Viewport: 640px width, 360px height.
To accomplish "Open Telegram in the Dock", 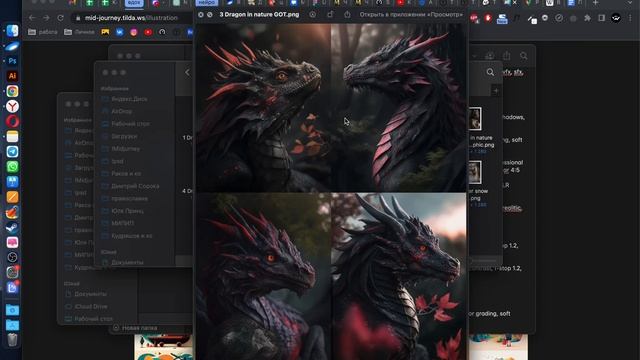I will click(12, 151).
